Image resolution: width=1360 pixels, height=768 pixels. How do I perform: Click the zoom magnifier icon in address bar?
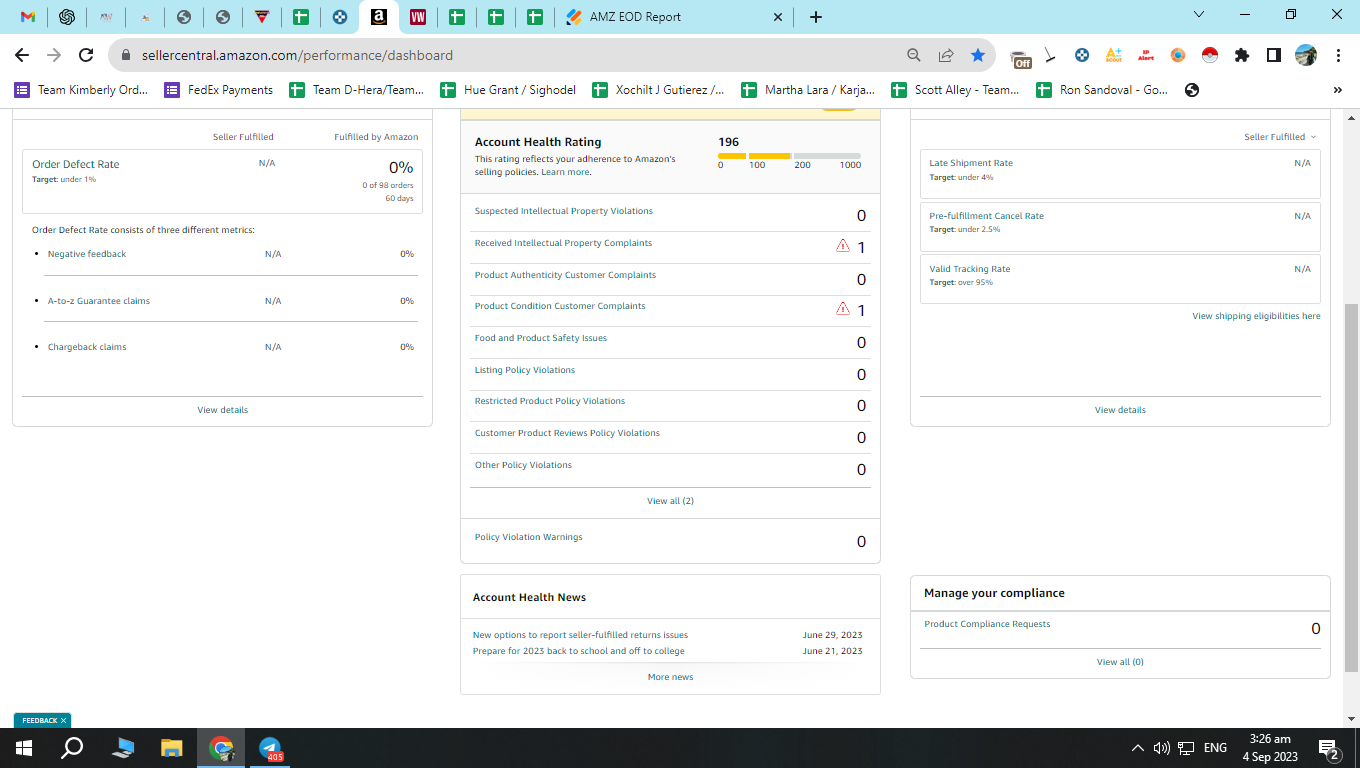(x=914, y=55)
